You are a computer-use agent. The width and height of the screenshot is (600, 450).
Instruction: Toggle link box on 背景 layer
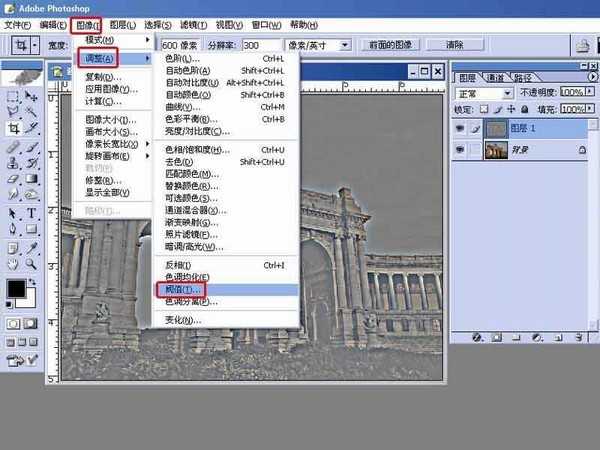[475, 150]
